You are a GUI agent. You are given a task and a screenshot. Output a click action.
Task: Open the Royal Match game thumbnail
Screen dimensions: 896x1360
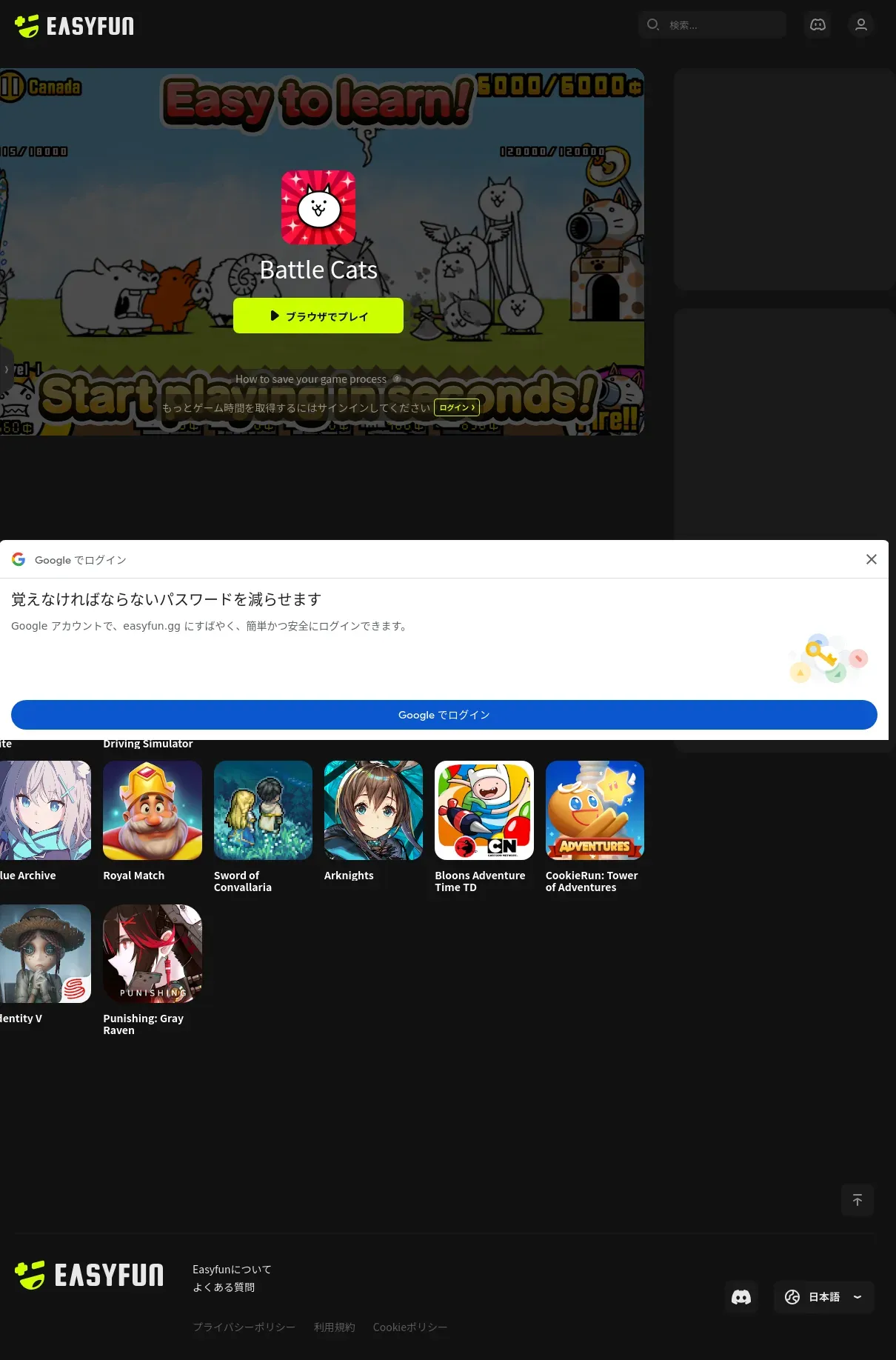pos(153,810)
